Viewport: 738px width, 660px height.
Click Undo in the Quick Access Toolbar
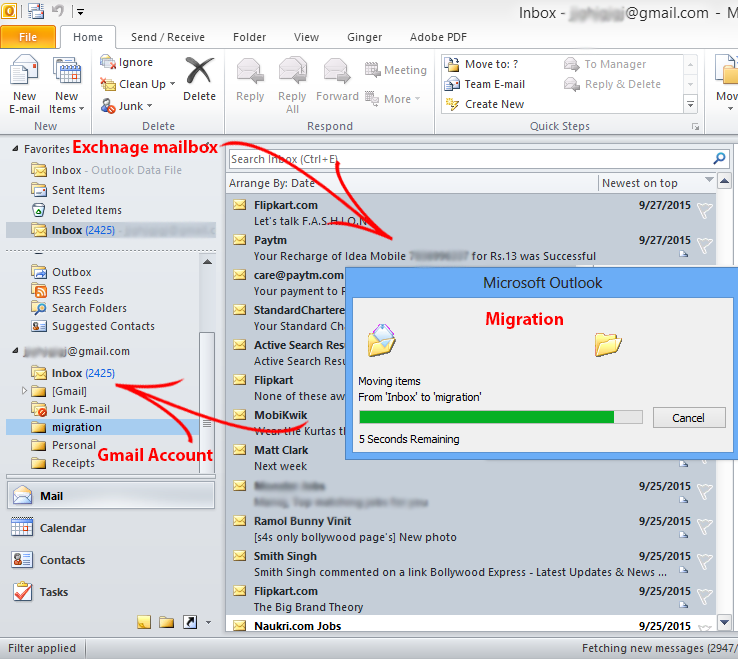point(57,11)
